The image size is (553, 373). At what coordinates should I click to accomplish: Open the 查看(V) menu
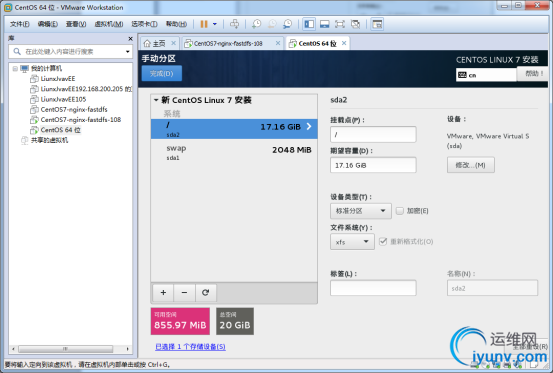coord(76,24)
